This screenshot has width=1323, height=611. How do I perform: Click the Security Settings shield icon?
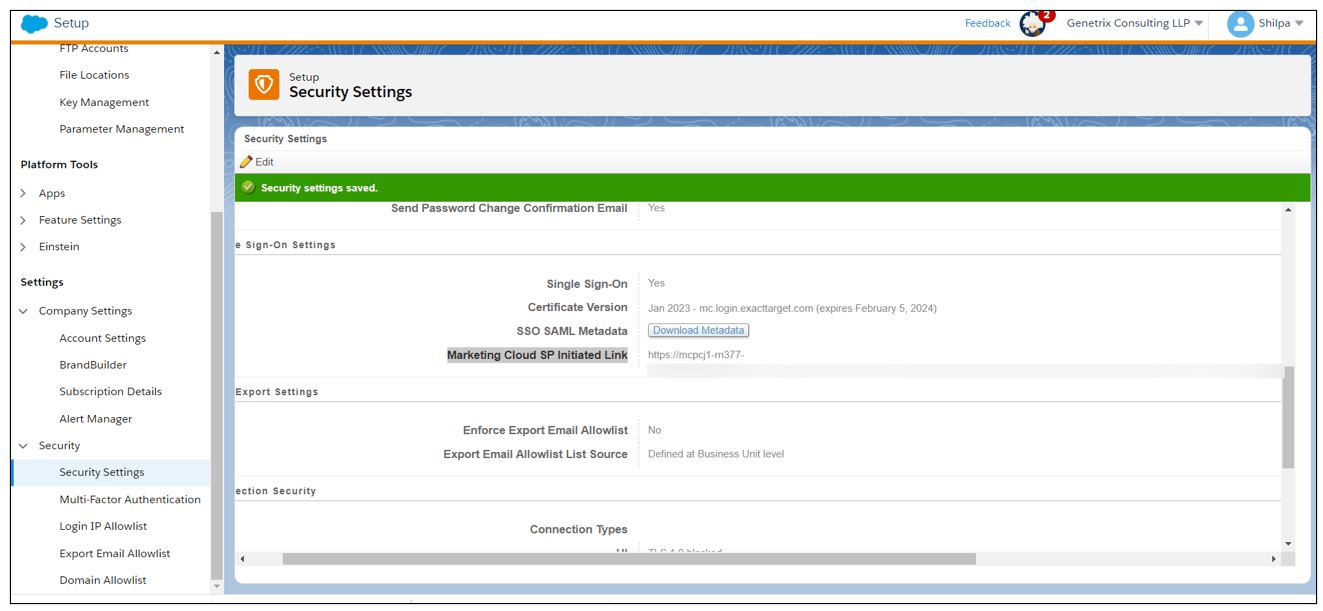(x=263, y=84)
